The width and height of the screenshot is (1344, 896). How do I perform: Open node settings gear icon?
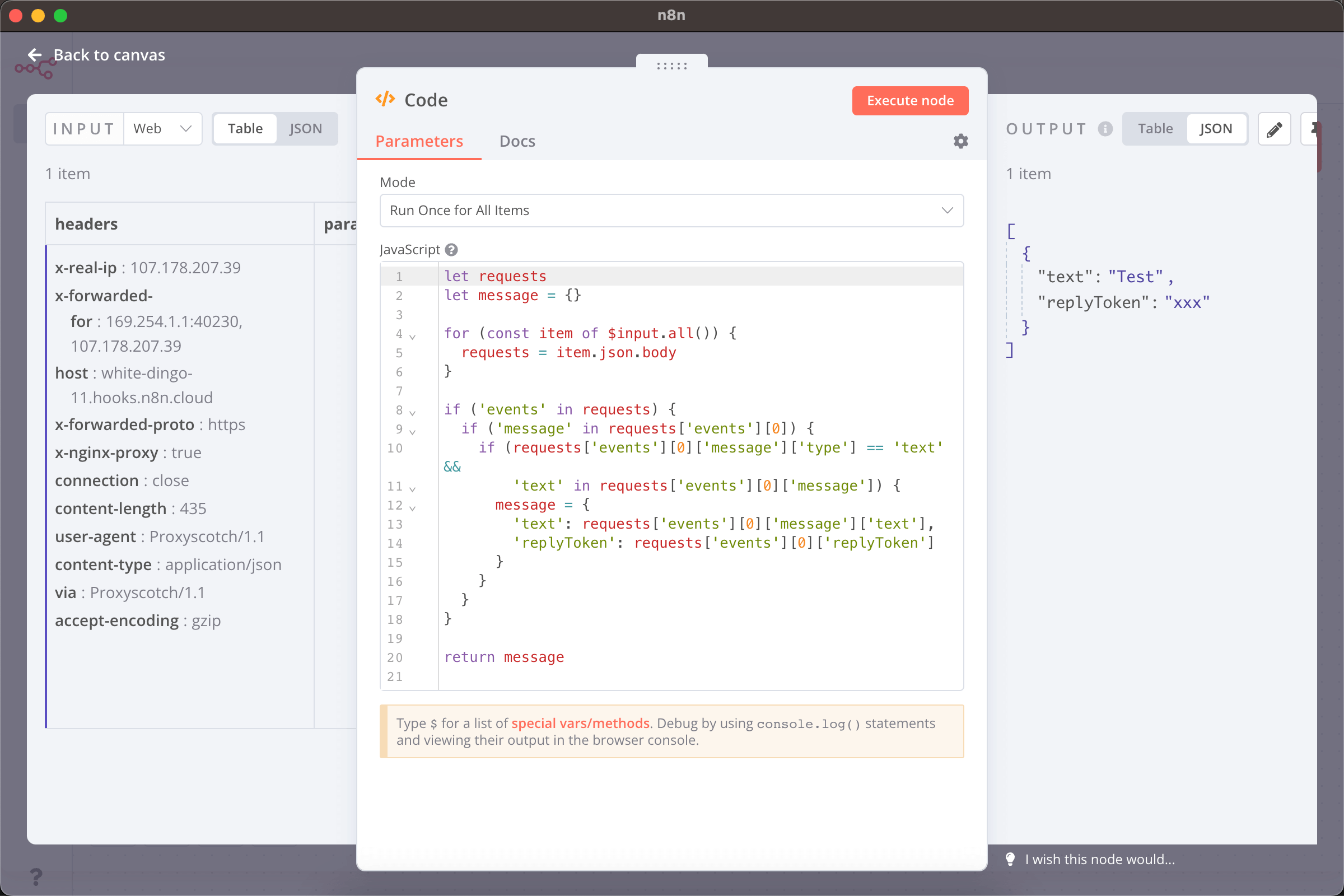960,141
